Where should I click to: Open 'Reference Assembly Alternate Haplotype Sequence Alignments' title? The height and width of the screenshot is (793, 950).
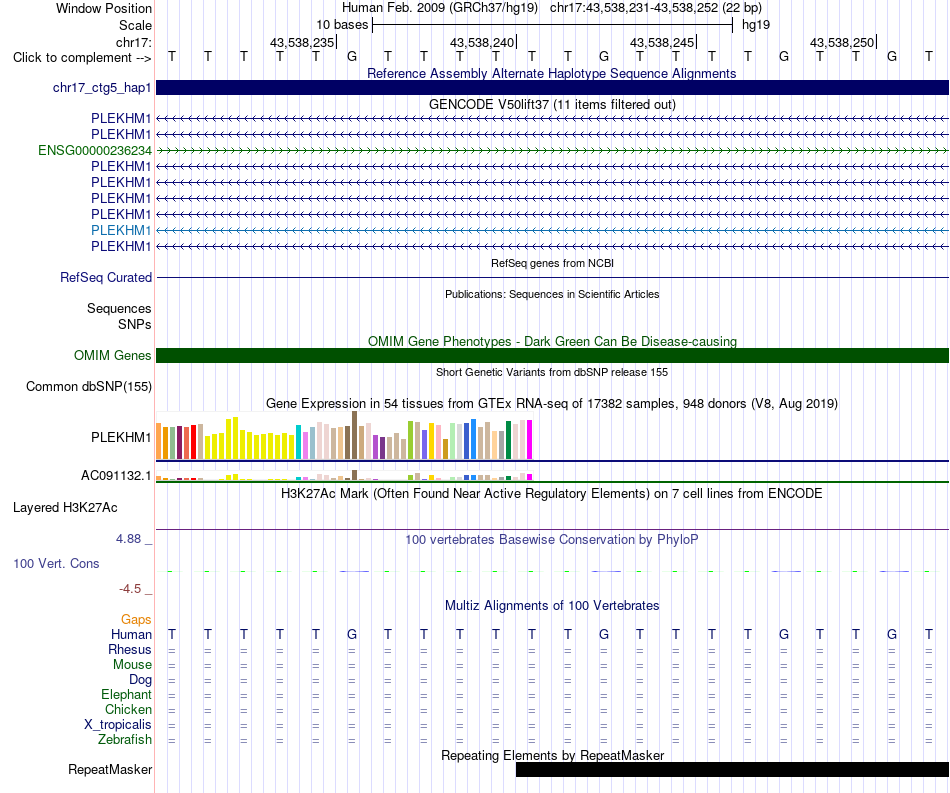(552, 73)
